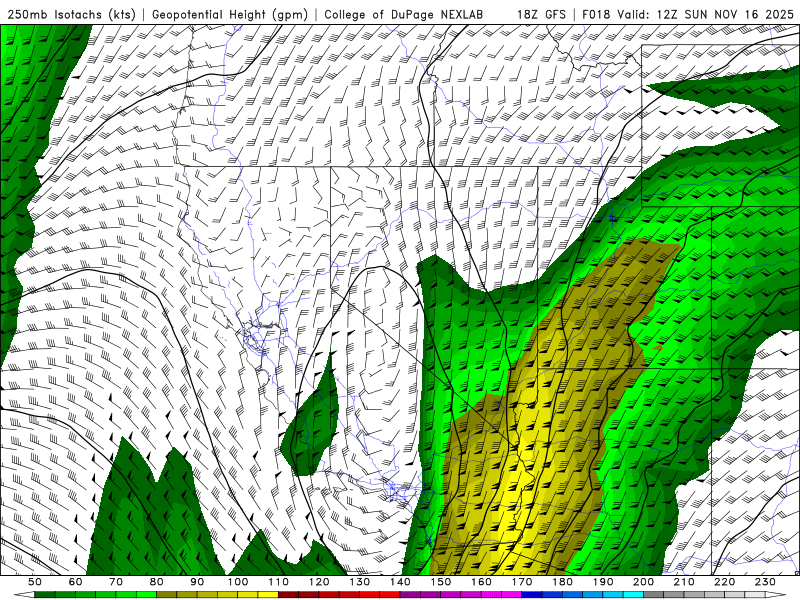Image resolution: width=800 pixels, height=600 pixels.
Task: Click the 'Geopotential Height (gpm)' title text
Action: point(230,14)
